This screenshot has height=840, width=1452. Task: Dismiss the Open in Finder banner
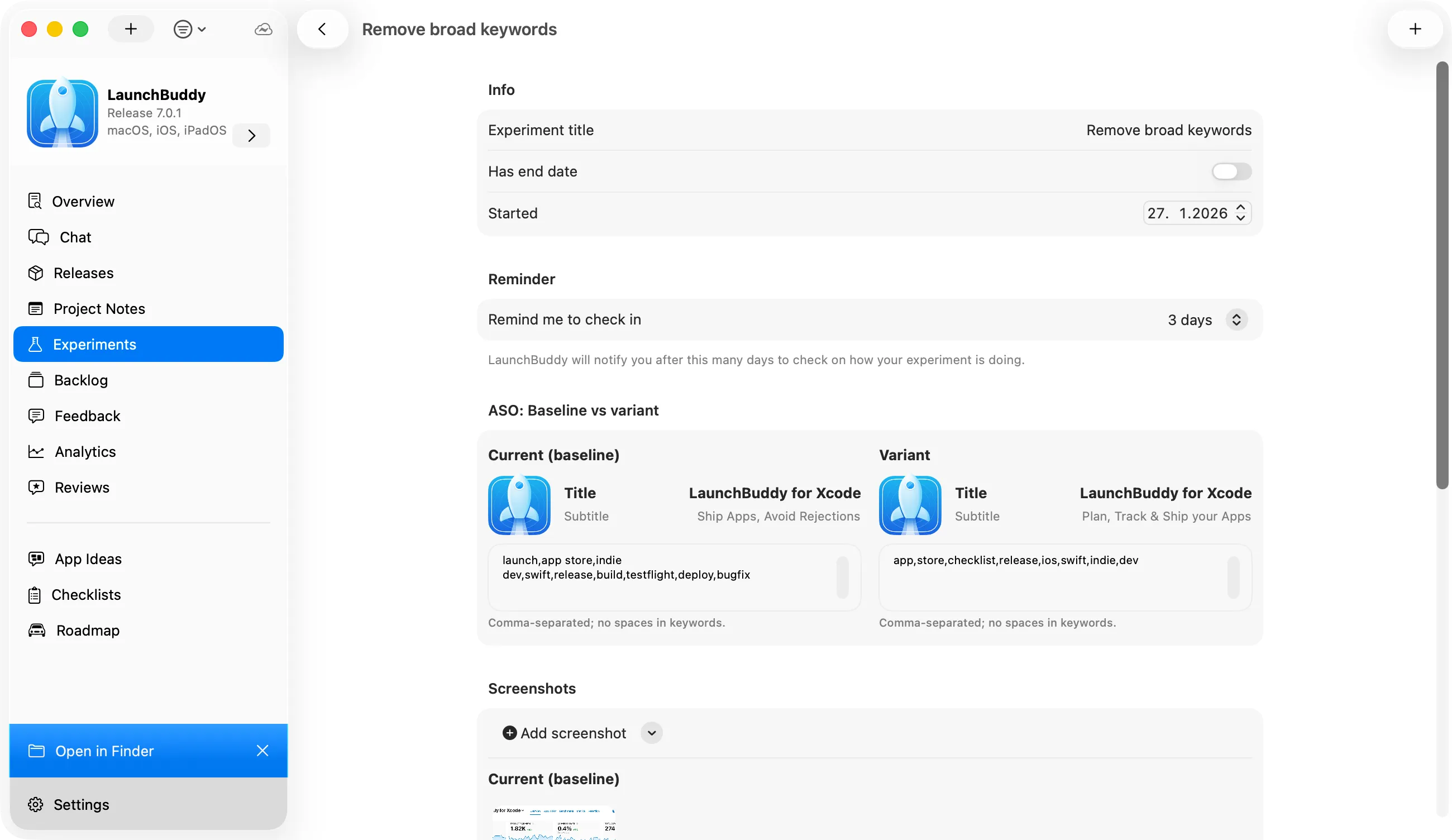pos(262,750)
